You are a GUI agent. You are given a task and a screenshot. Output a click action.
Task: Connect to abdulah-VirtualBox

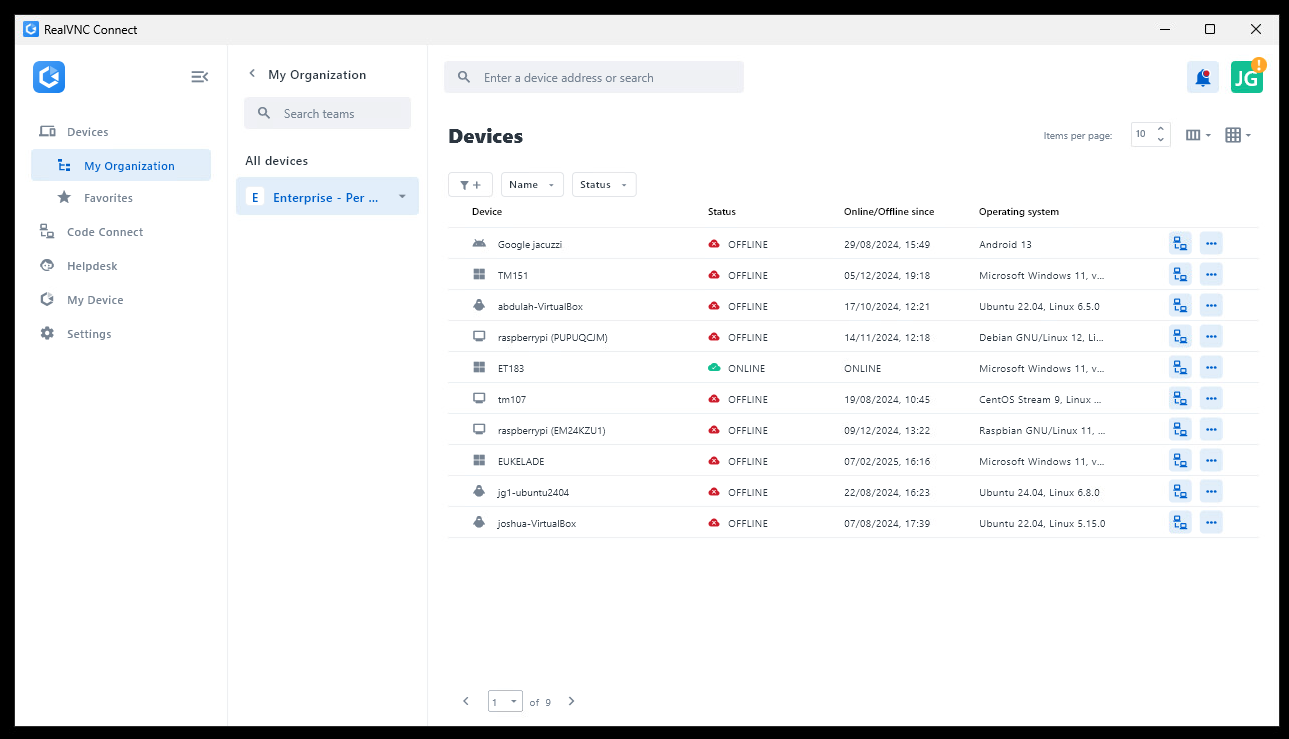(x=1180, y=306)
